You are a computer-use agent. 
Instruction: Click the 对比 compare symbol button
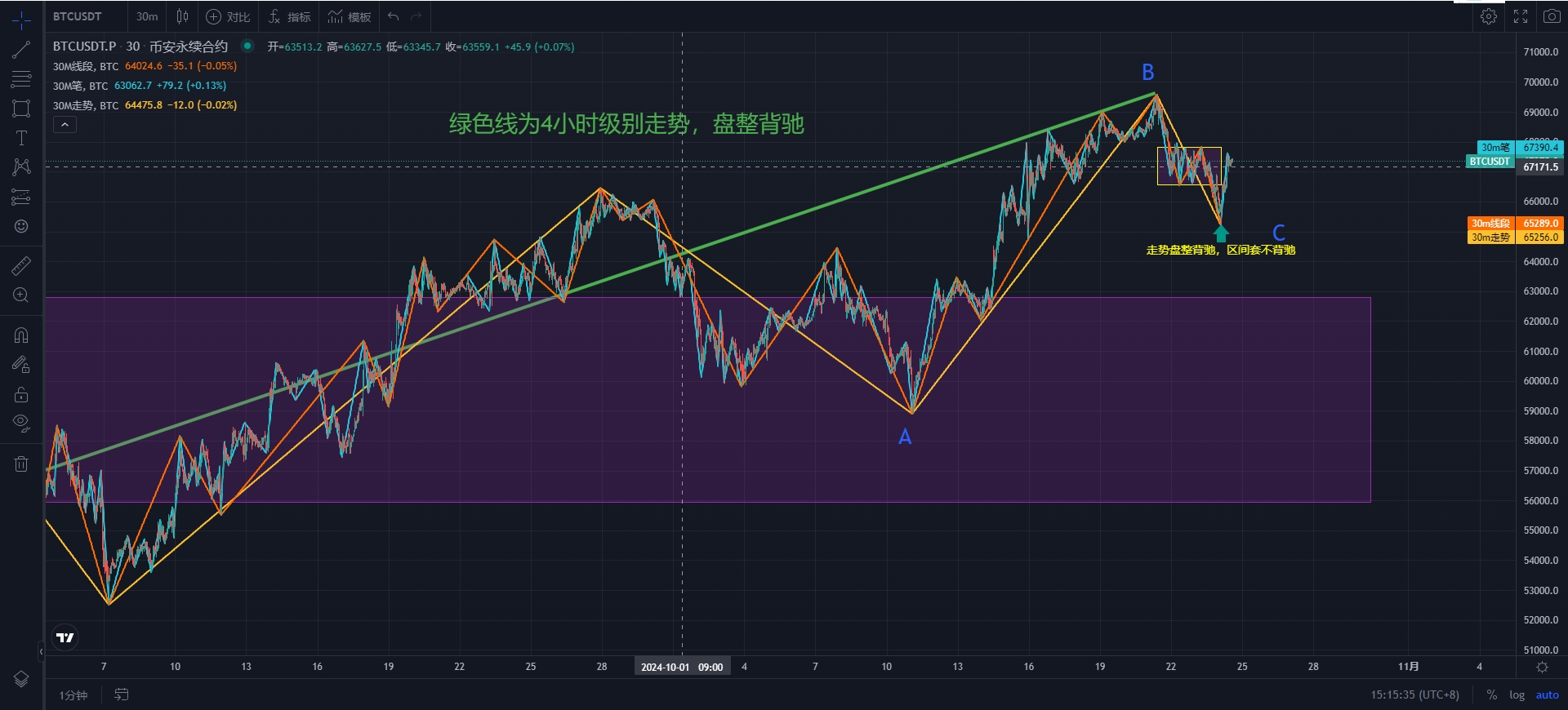click(228, 16)
